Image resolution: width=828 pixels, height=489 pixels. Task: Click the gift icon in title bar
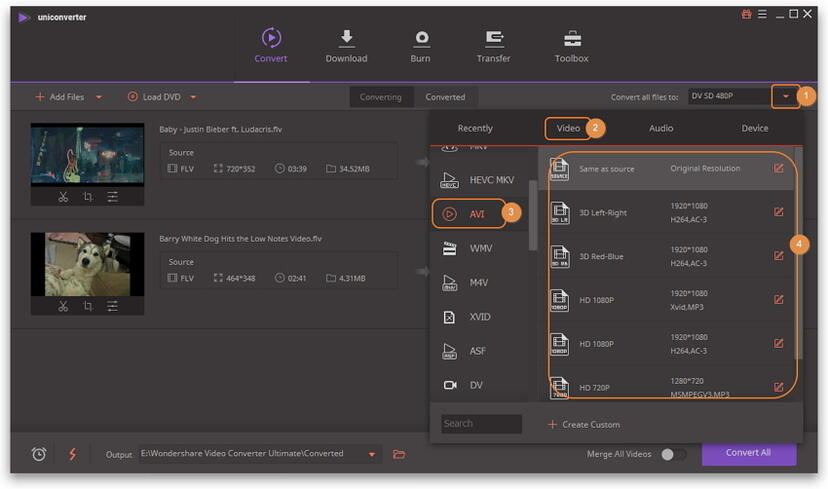tap(746, 14)
